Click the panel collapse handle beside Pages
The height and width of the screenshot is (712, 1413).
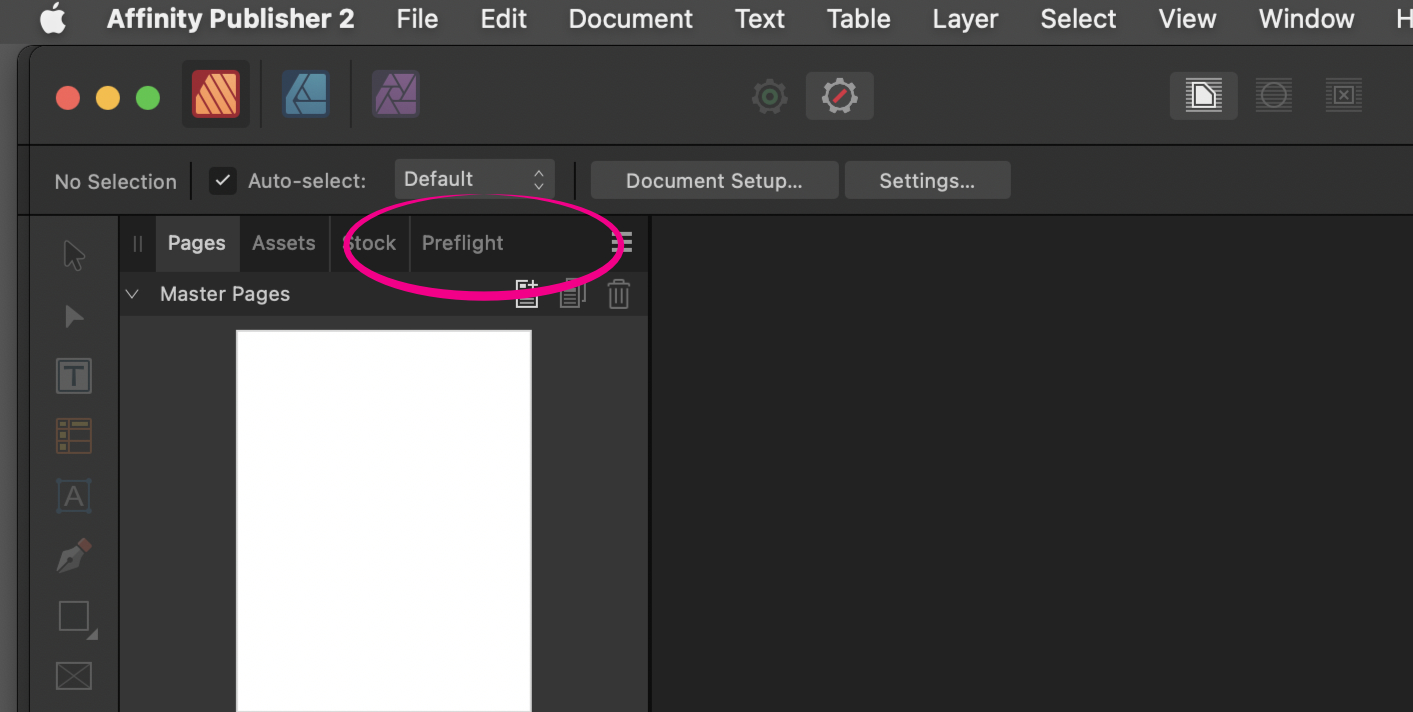pos(138,243)
